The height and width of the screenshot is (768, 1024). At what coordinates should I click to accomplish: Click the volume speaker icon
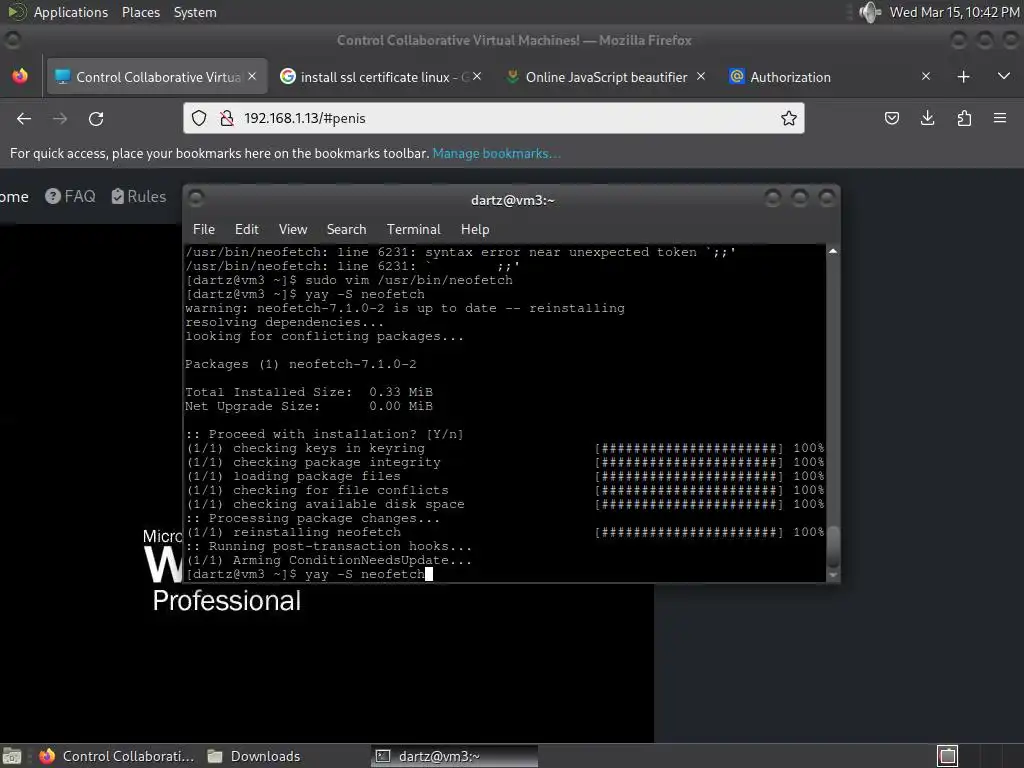[x=870, y=12]
